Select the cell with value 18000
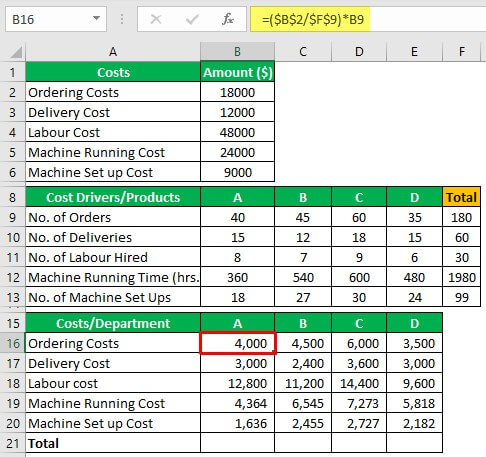The height and width of the screenshot is (457, 486). (237, 92)
